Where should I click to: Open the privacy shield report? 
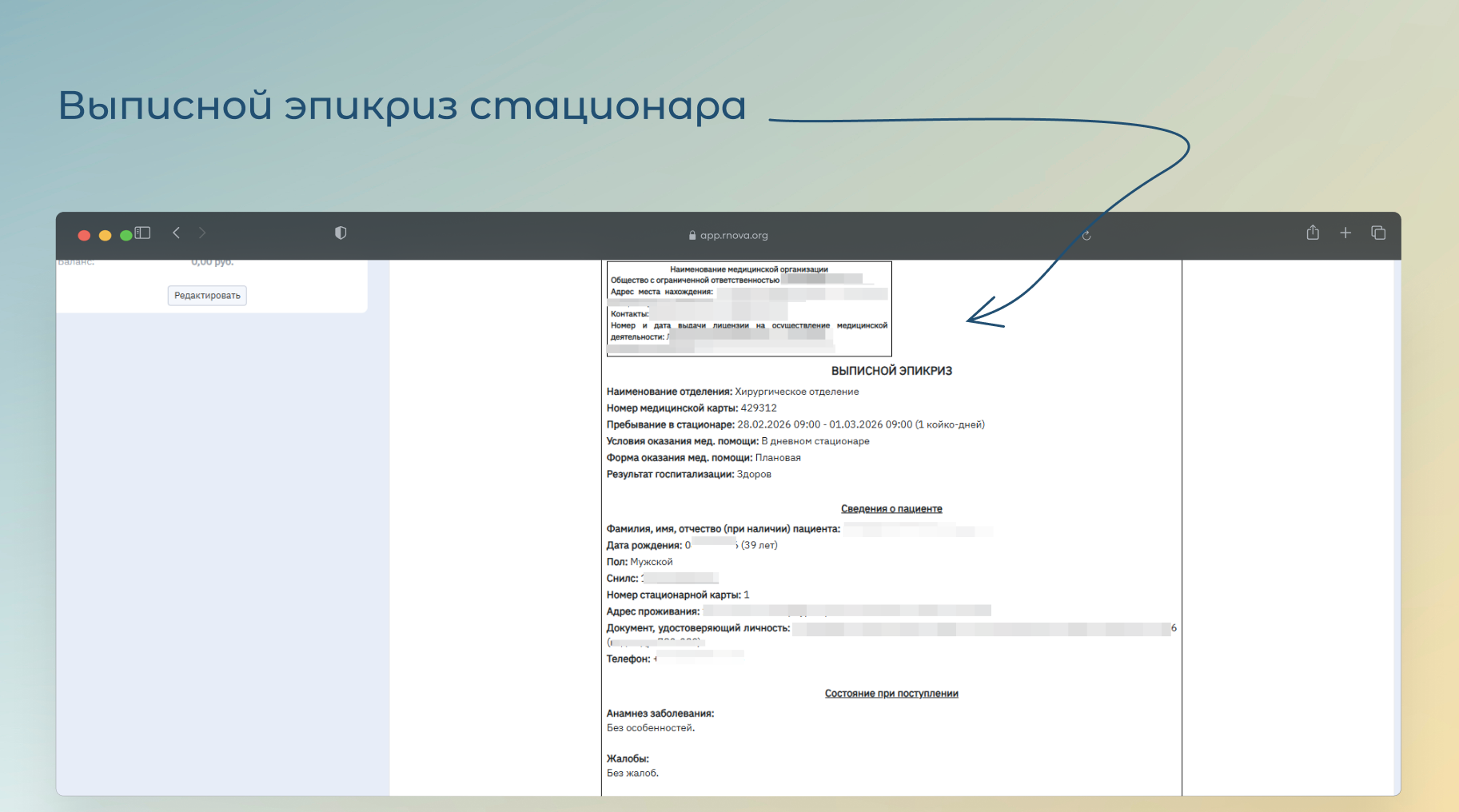341,233
